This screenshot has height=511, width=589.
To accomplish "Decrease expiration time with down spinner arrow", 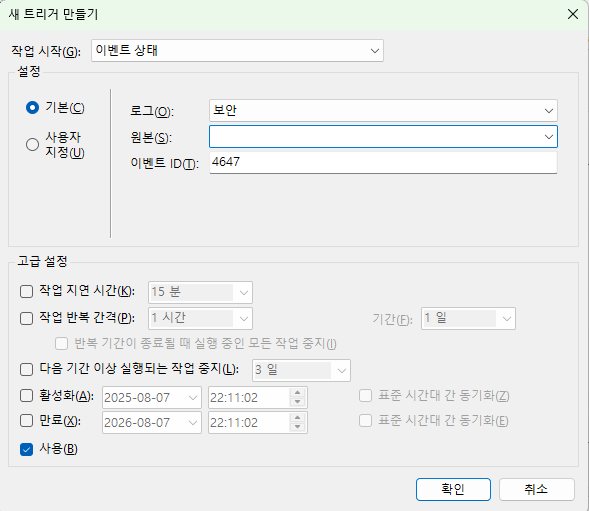I will pos(298,427).
